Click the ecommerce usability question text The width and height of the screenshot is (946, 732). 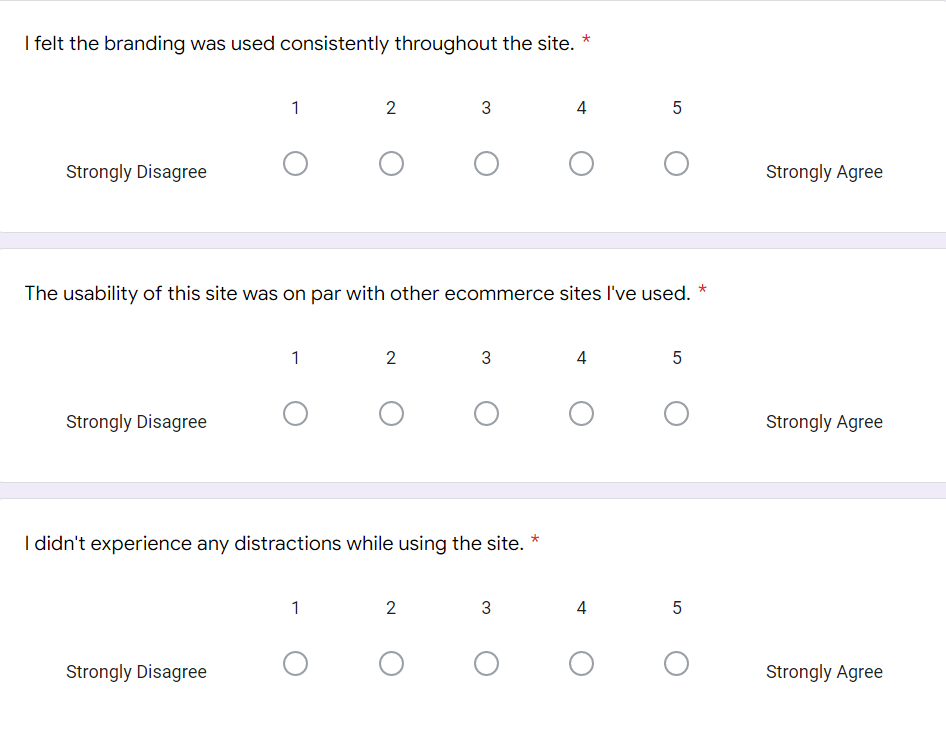tap(357, 293)
